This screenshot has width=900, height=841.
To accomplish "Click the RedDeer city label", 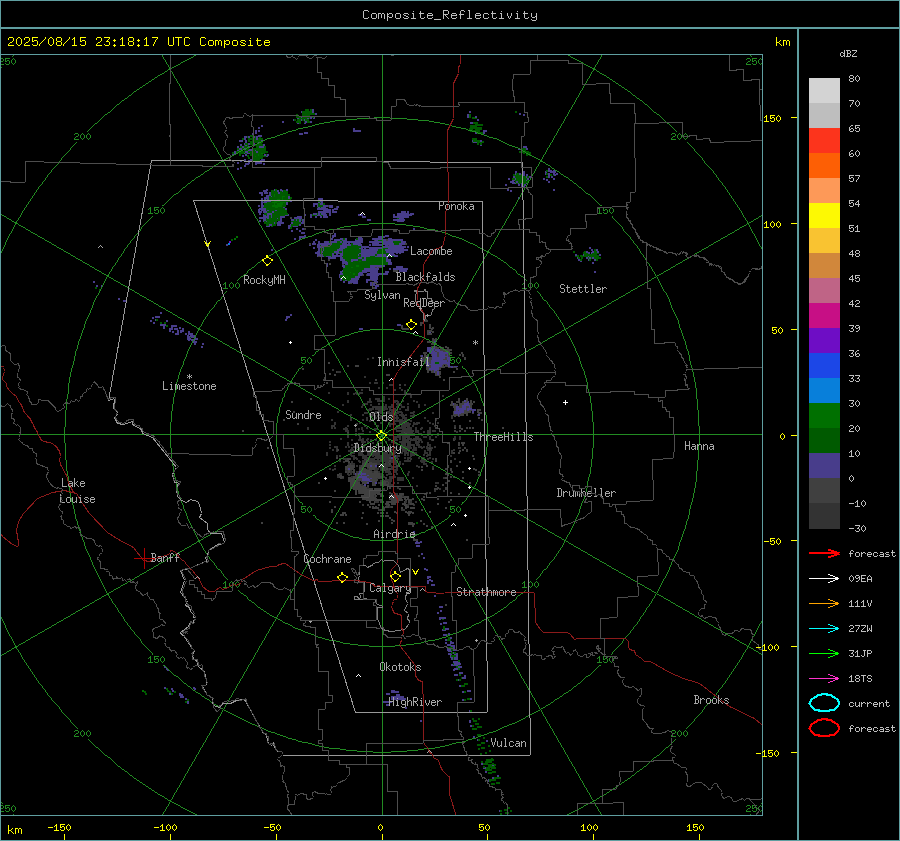I will click(424, 303).
